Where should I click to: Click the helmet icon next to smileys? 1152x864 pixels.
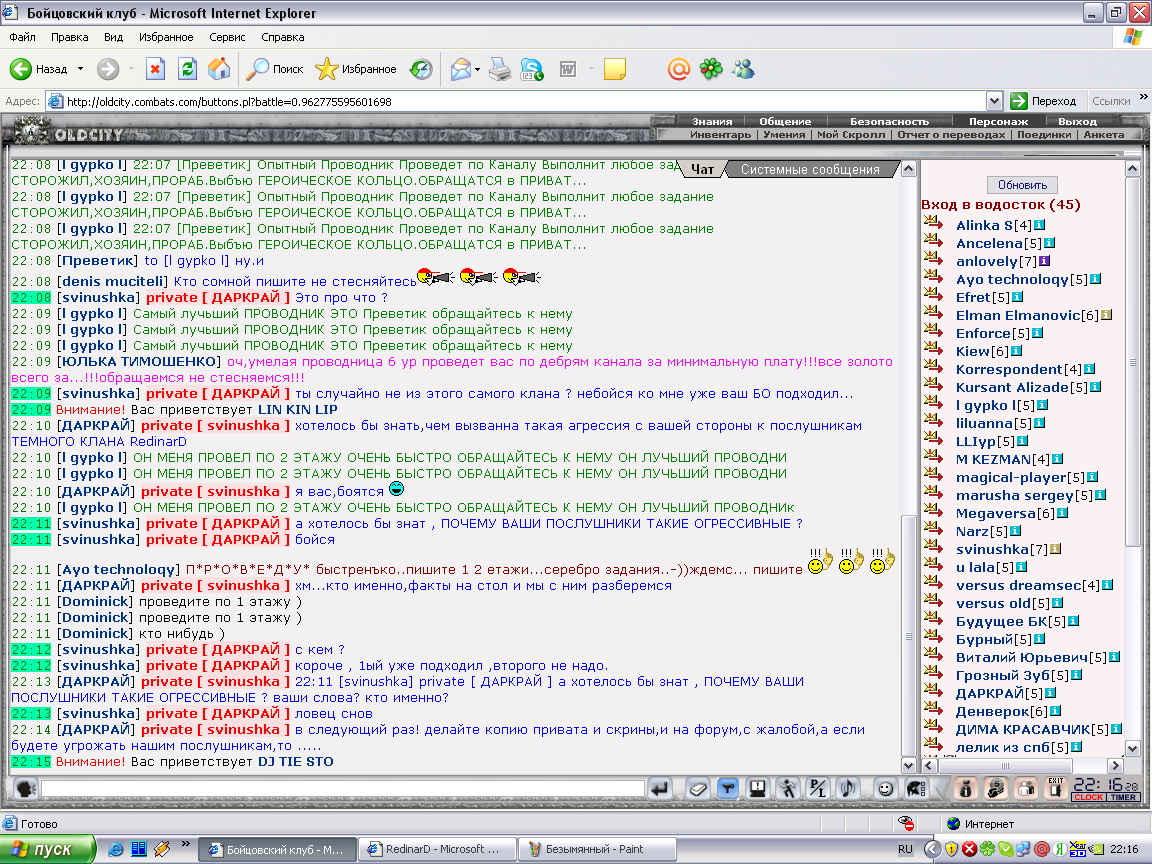tap(916, 788)
